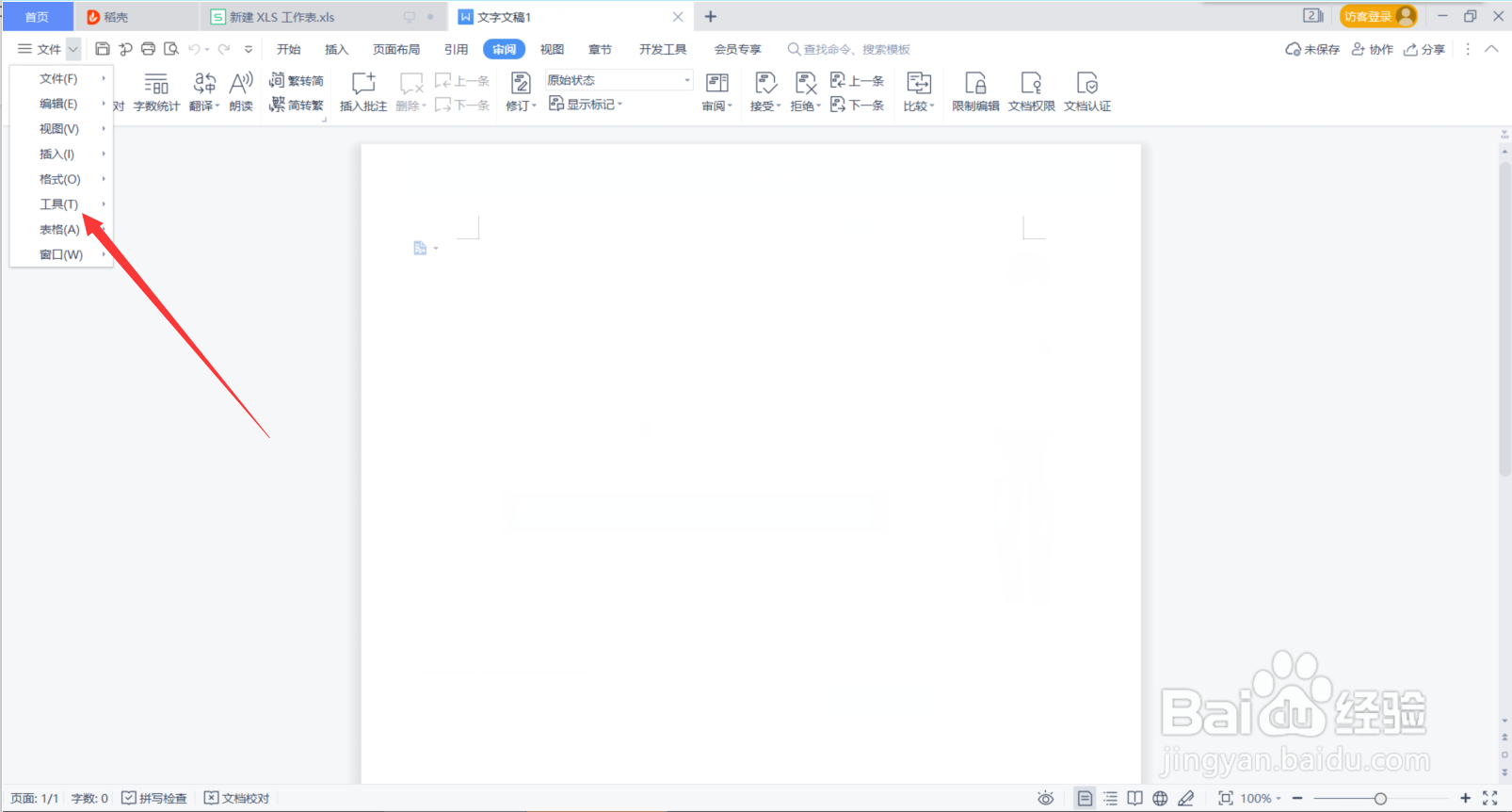Click the 协作 collaborate button
1512x812 pixels.
point(1373,49)
